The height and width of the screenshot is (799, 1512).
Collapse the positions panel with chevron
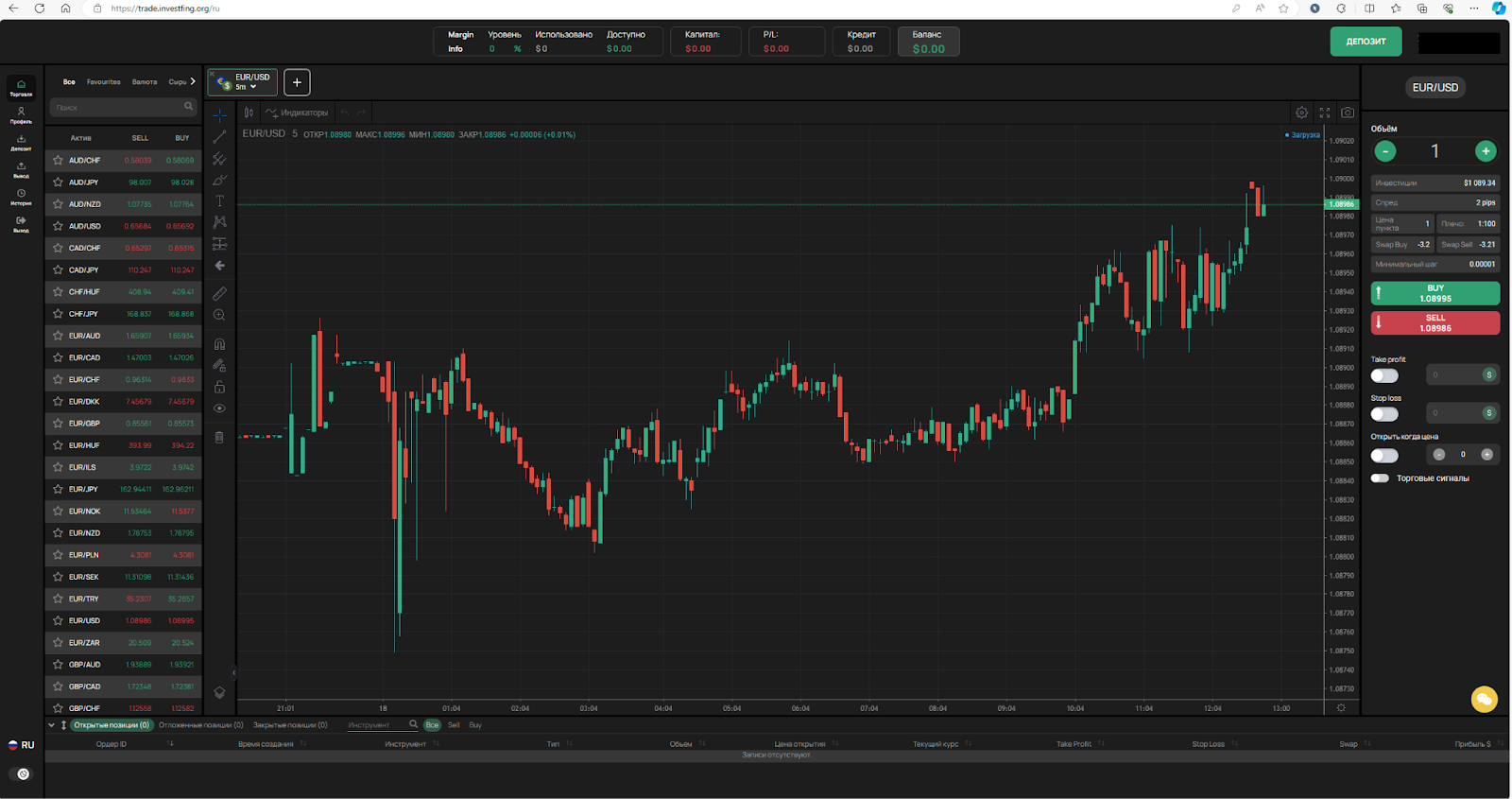[51, 725]
